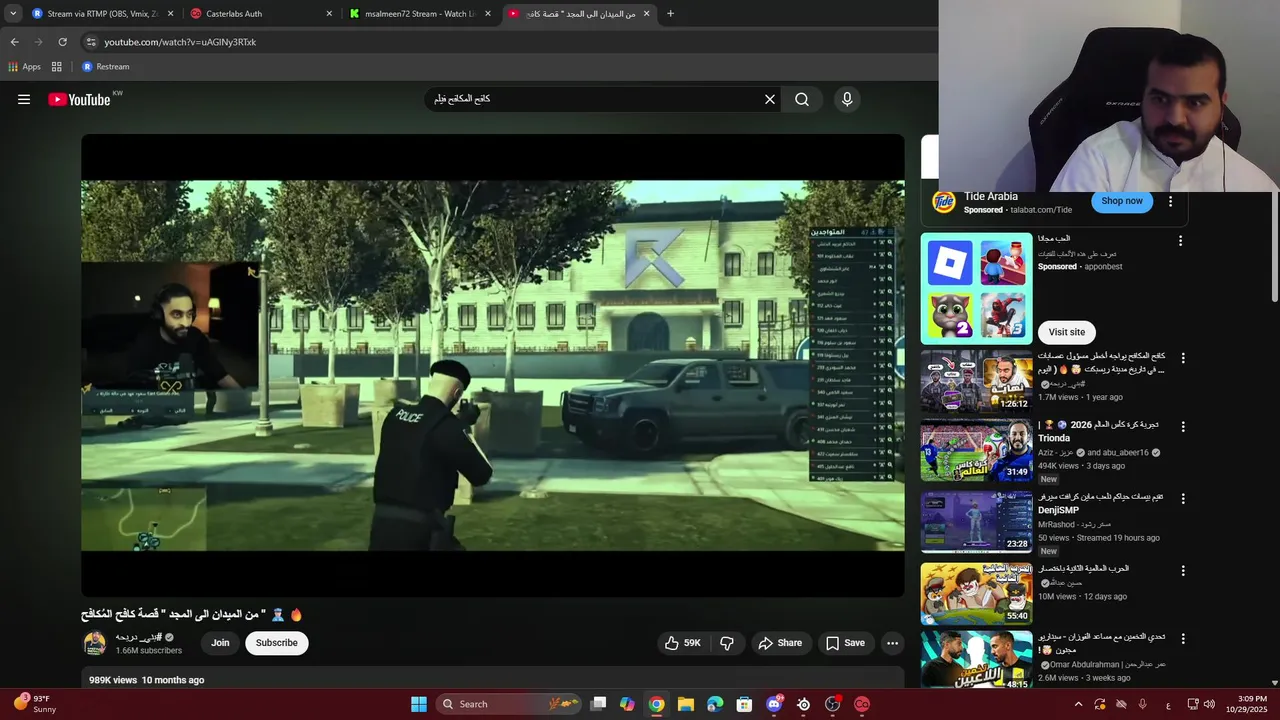Go to the YouTube home logo

pyautogui.click(x=79, y=99)
